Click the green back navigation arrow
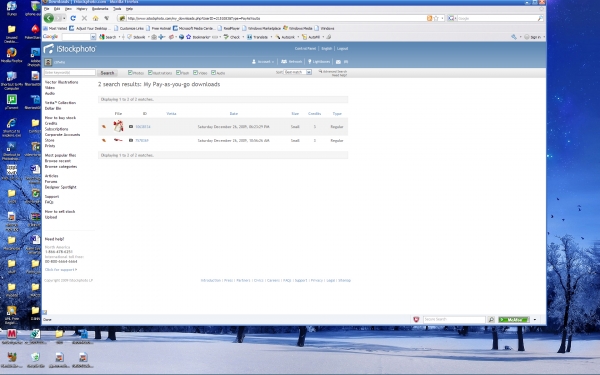This screenshot has width=600, height=375. click(49, 18)
